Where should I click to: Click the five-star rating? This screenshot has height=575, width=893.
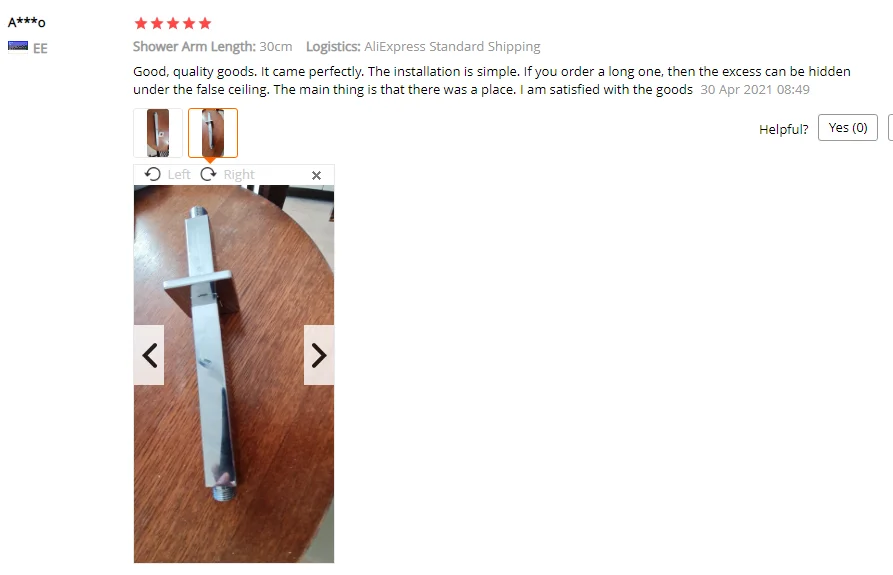[173, 23]
